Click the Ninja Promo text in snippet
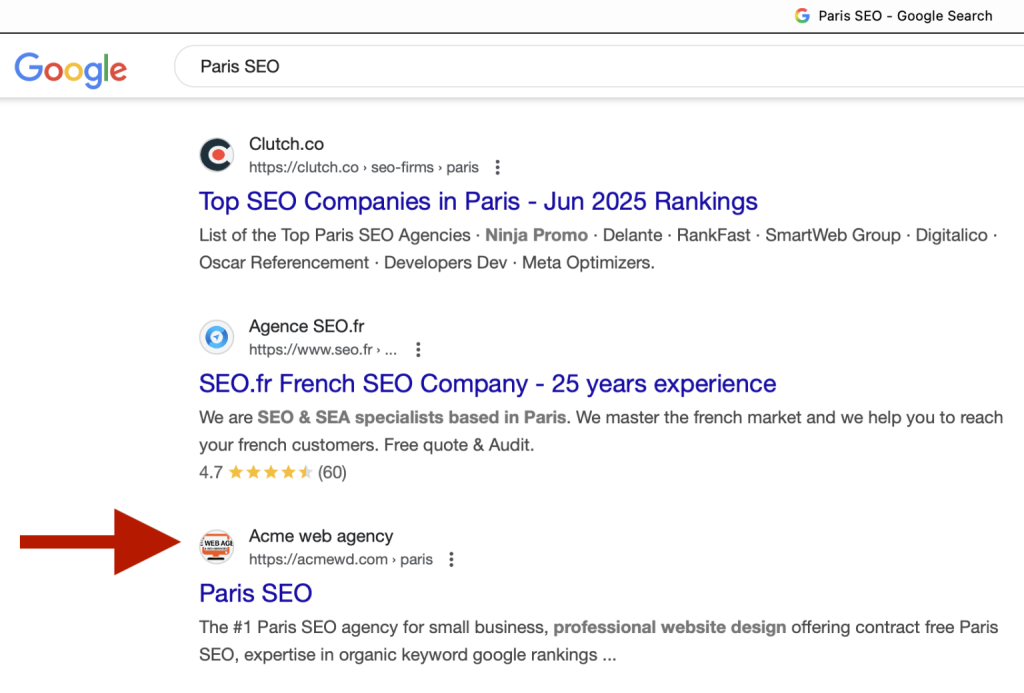This screenshot has width=1024, height=693. point(536,235)
